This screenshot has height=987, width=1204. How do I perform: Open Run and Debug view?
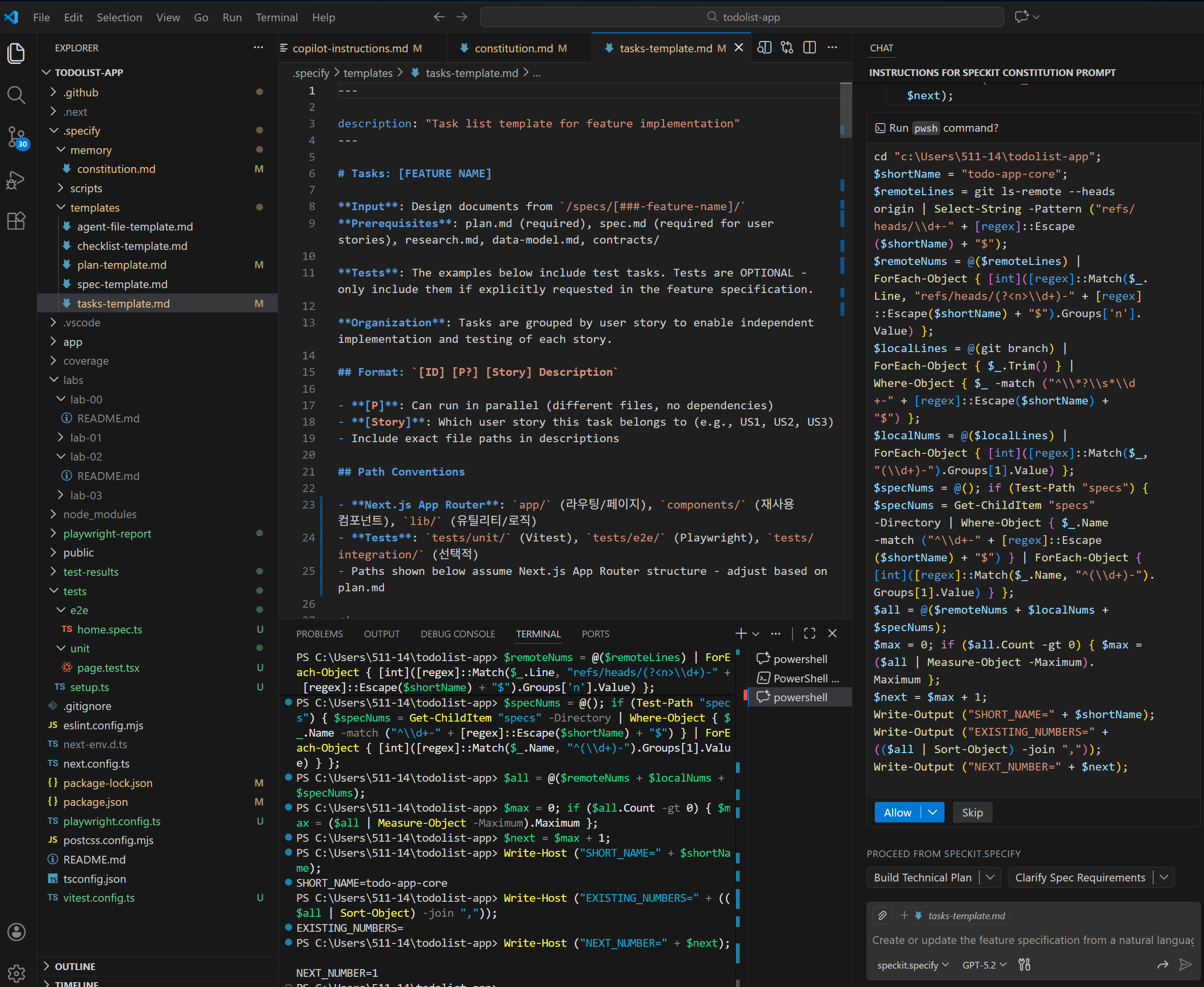[16, 180]
